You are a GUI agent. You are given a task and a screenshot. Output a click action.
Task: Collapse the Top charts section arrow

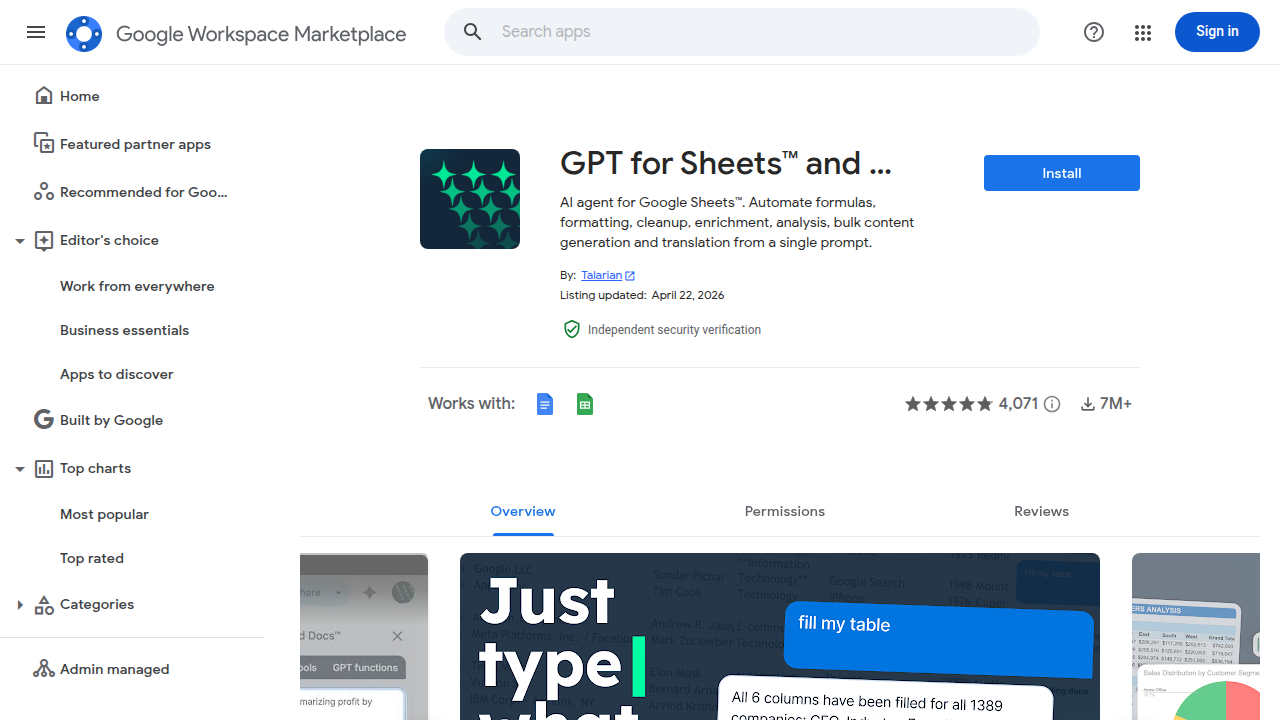[19, 469]
